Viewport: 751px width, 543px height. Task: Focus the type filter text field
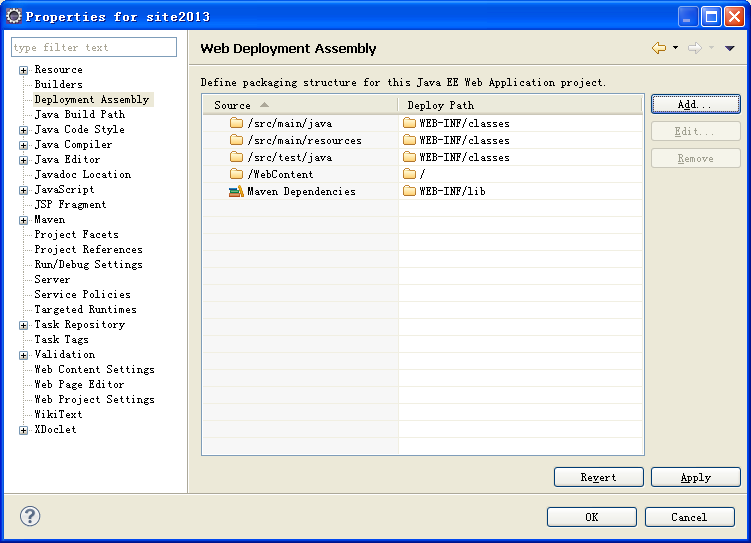coord(94,47)
